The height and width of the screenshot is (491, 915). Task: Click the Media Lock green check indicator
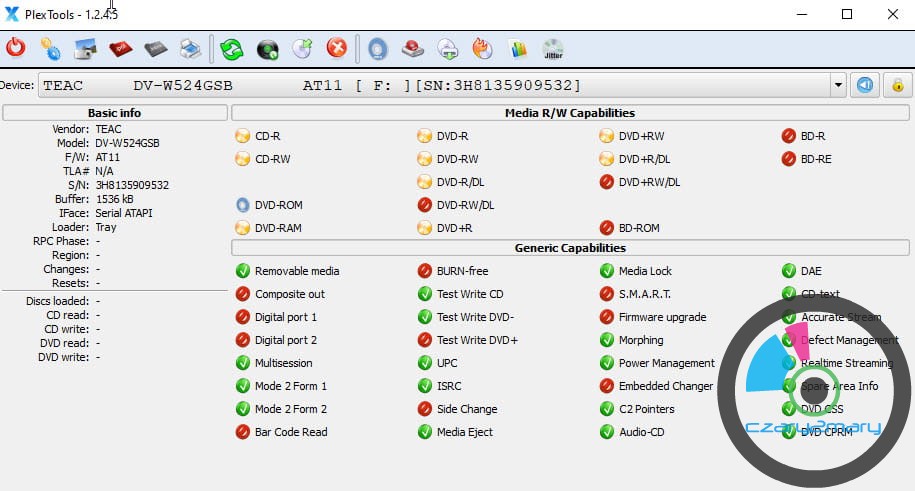click(x=607, y=271)
